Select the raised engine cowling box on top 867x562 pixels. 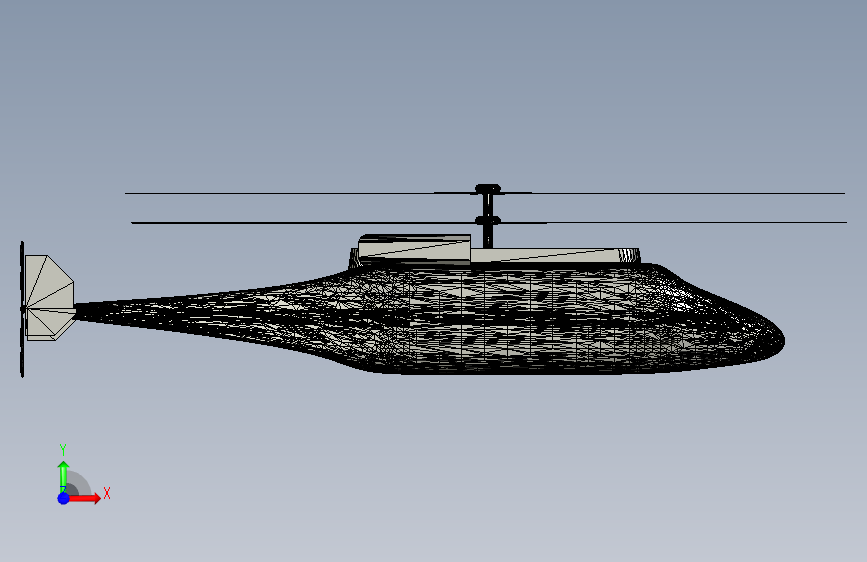coord(415,248)
